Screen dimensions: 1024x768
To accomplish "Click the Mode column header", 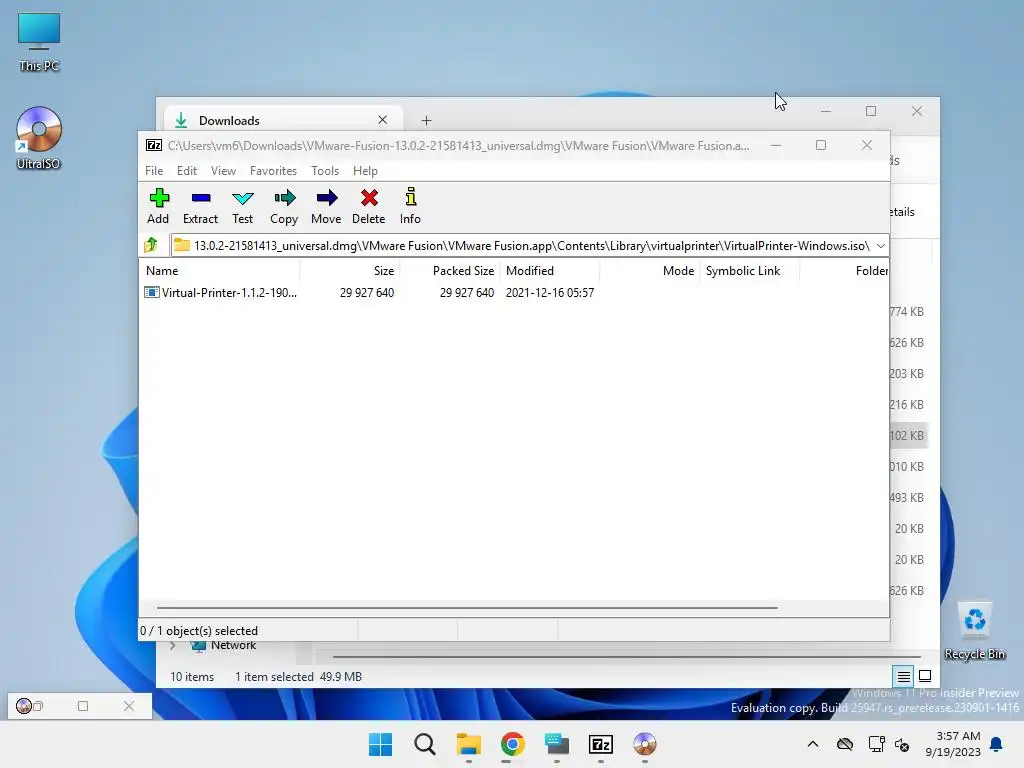I will 649,270.
